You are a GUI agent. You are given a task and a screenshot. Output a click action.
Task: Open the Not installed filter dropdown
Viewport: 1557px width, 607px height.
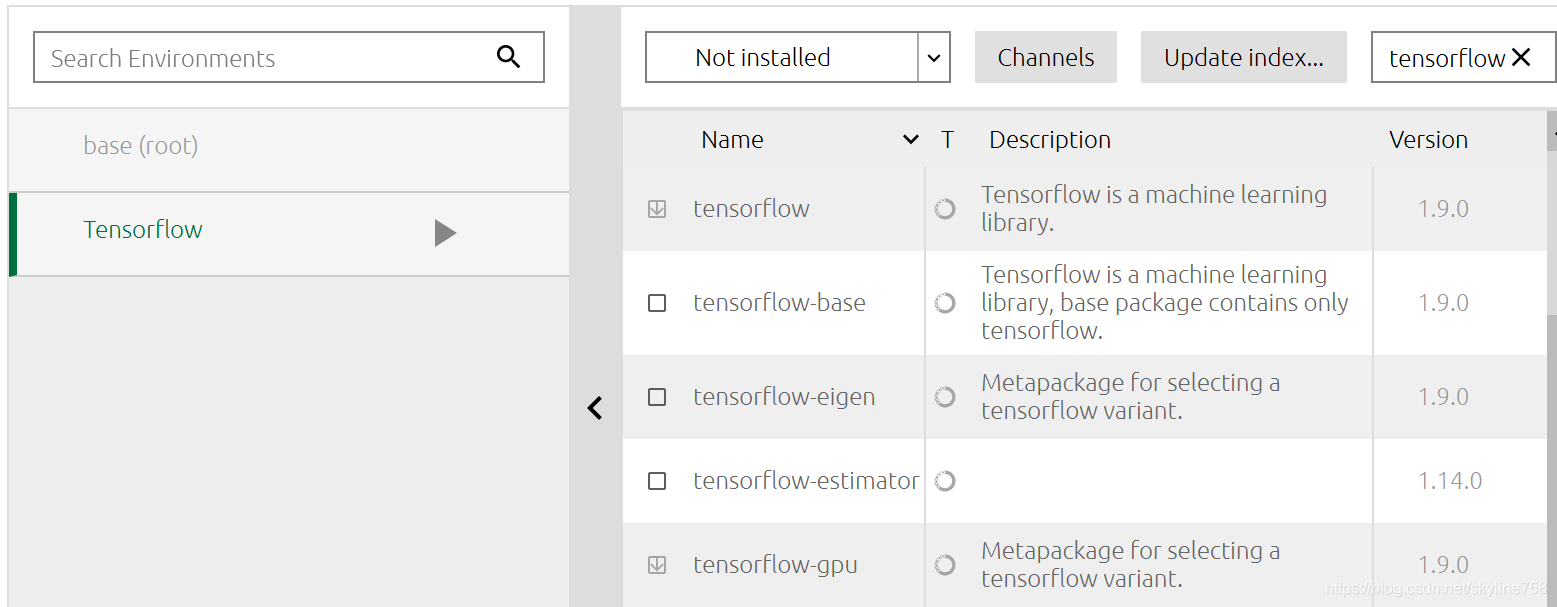[x=933, y=58]
